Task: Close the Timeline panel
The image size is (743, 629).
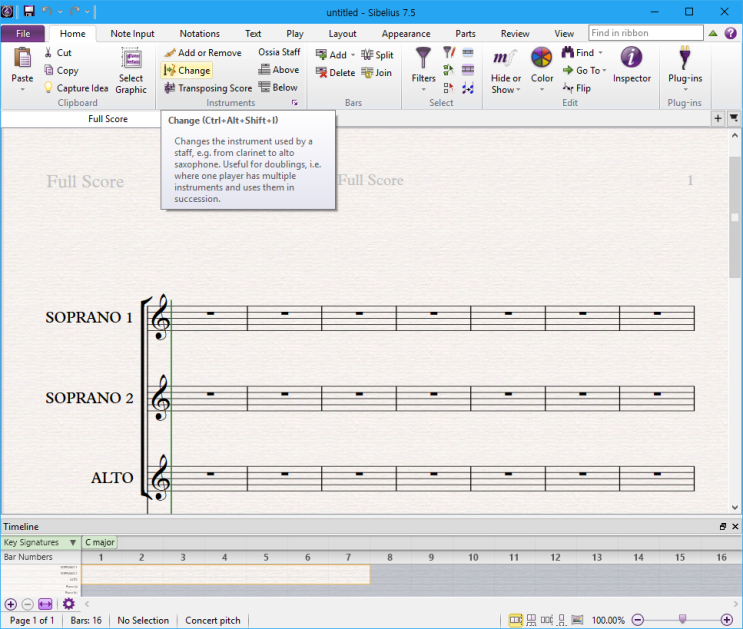Action: click(735, 527)
